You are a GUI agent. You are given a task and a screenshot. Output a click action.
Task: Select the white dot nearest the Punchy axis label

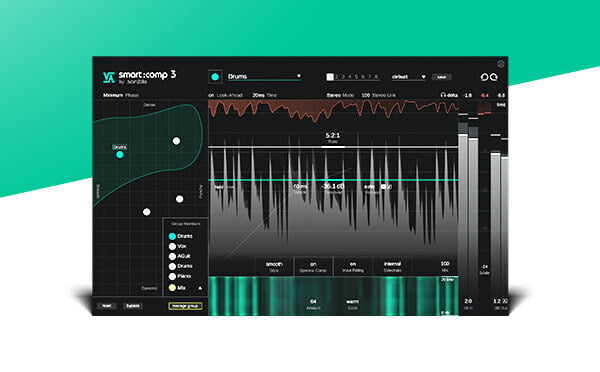click(179, 199)
